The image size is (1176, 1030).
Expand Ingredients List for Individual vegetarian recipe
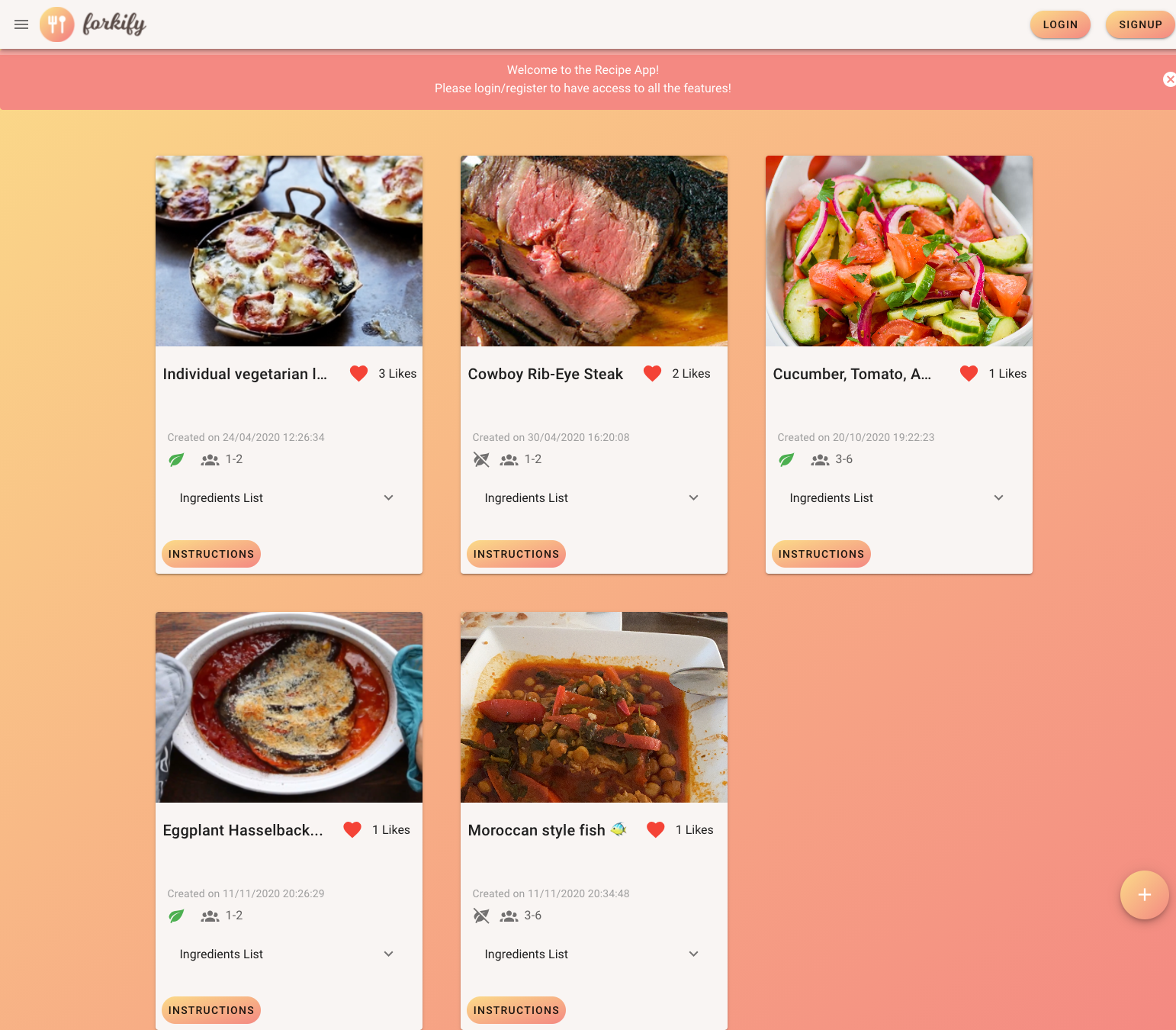[289, 497]
